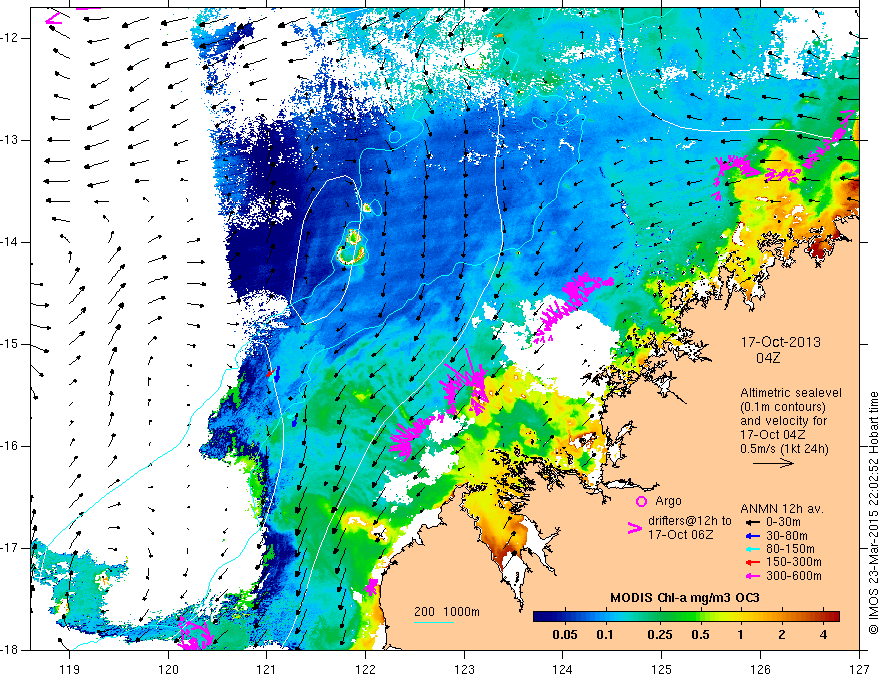Click the red current arrow near 121°E, 15°S

coord(270,373)
